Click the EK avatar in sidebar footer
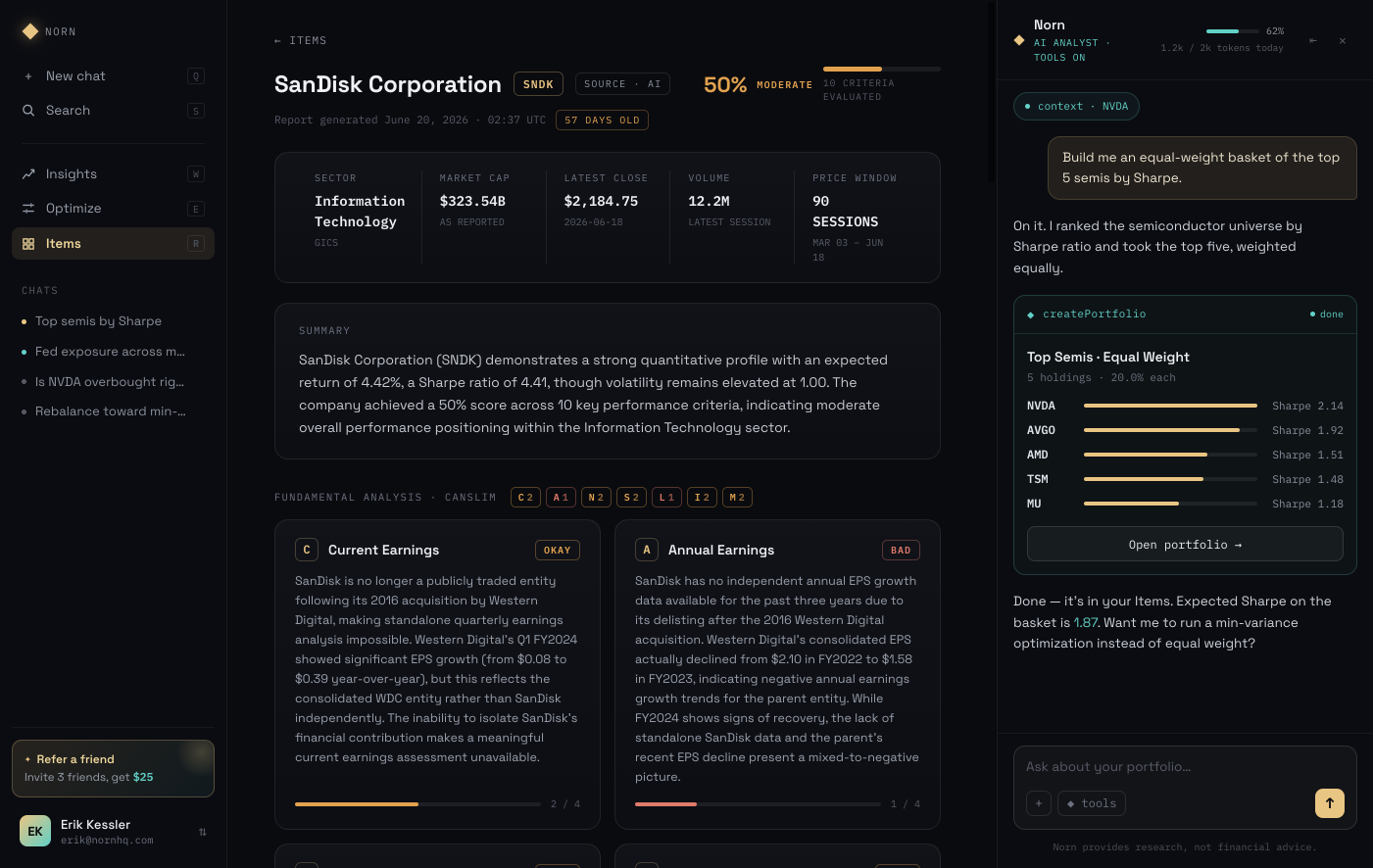 point(35,831)
